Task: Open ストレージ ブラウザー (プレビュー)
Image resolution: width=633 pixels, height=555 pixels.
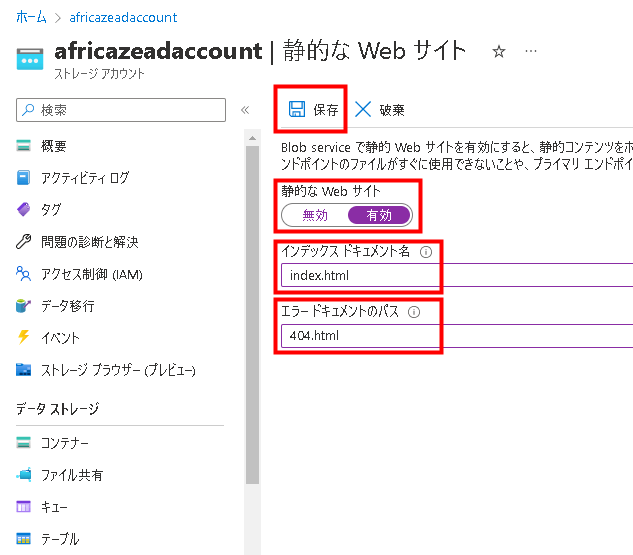Action: [119, 370]
